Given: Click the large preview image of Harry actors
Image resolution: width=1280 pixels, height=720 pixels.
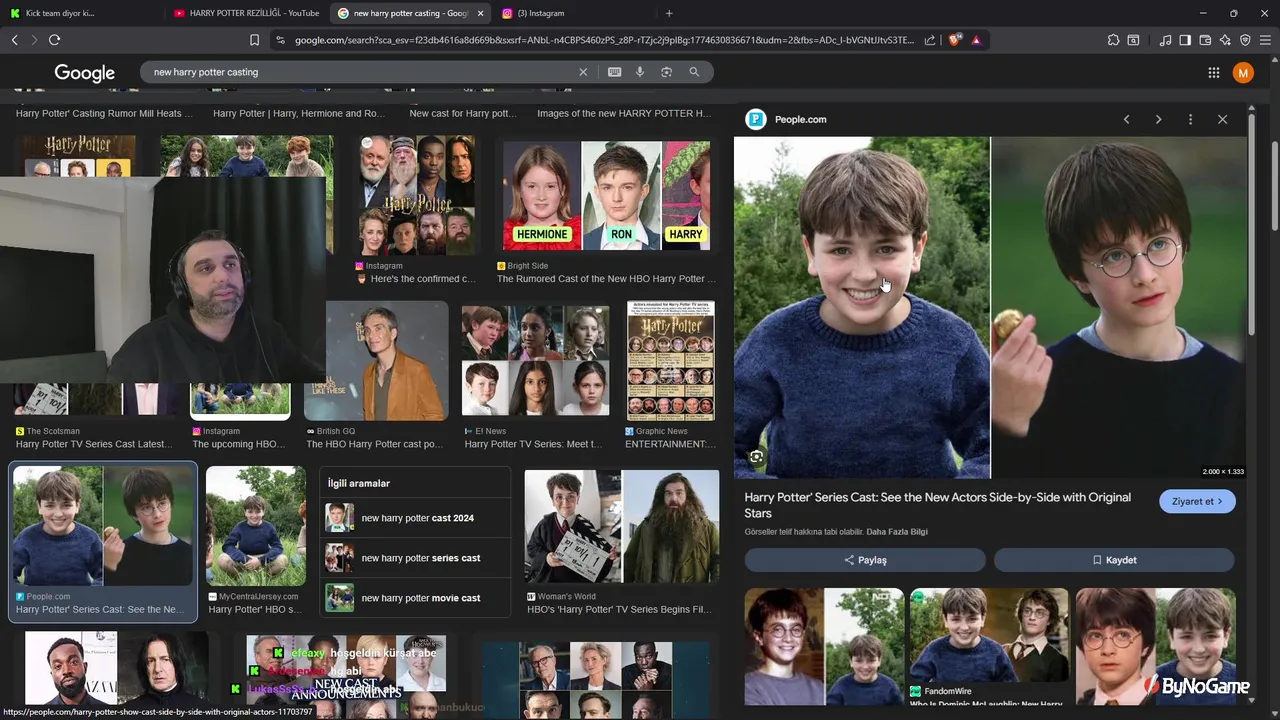Looking at the screenshot, I should point(990,308).
